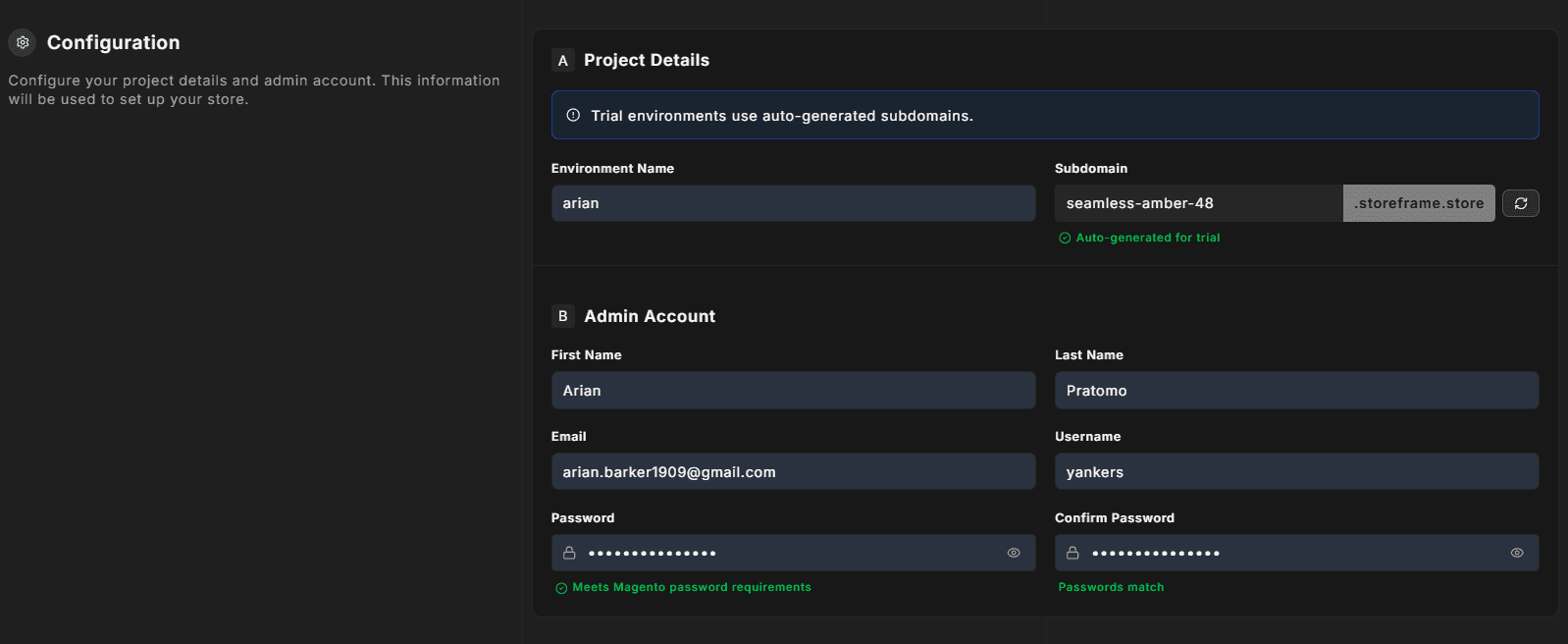This screenshot has height=644, width=1568.
Task: Click the Username label
Action: pos(1087,437)
